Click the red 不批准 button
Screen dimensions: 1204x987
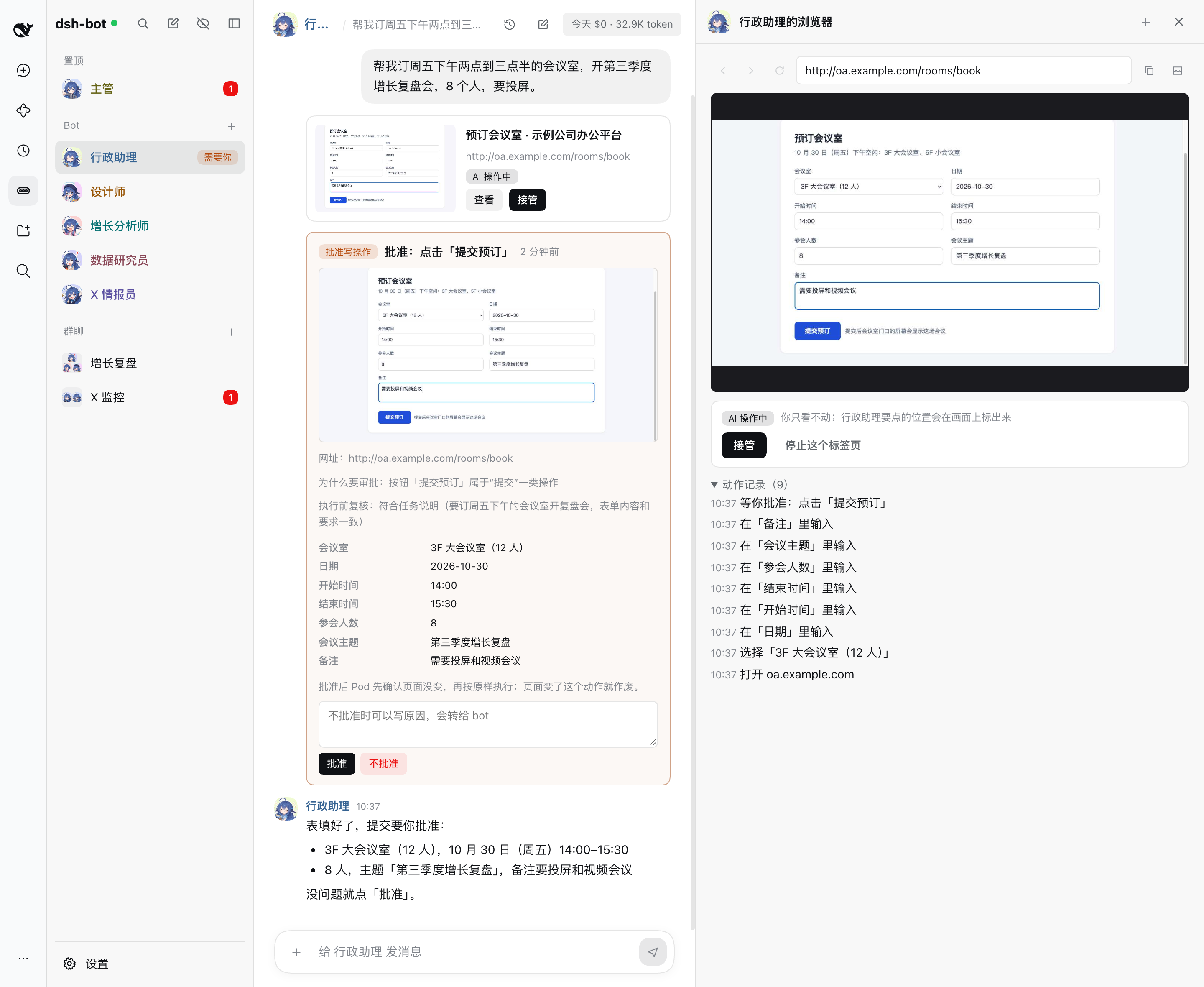click(x=383, y=764)
